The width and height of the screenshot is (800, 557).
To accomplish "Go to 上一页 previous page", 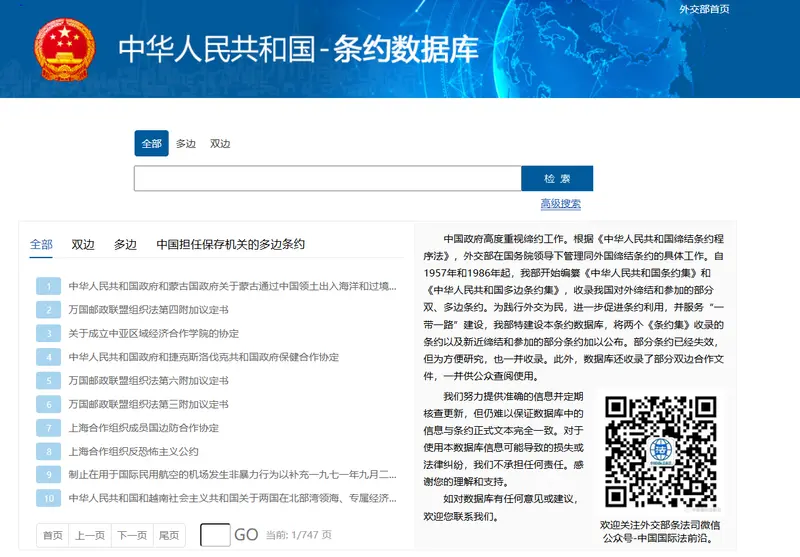I will tap(90, 535).
